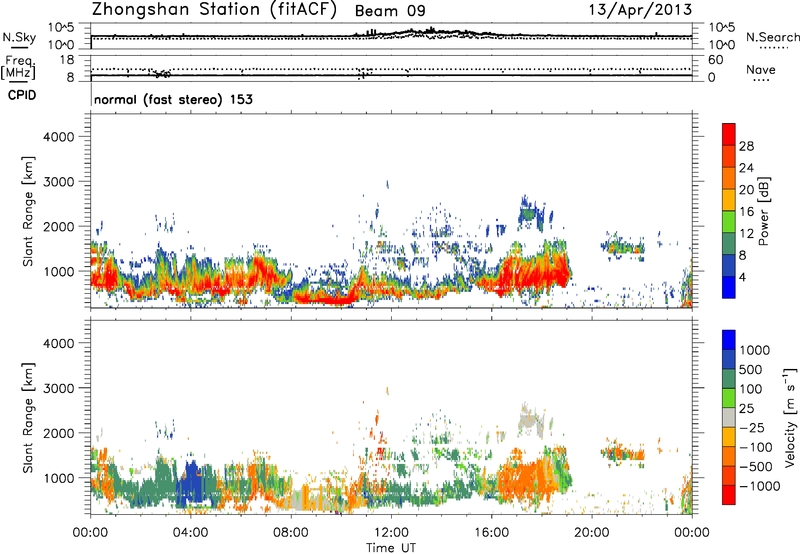Click the "CPID" row label
800x554 pixels.
tap(22, 95)
